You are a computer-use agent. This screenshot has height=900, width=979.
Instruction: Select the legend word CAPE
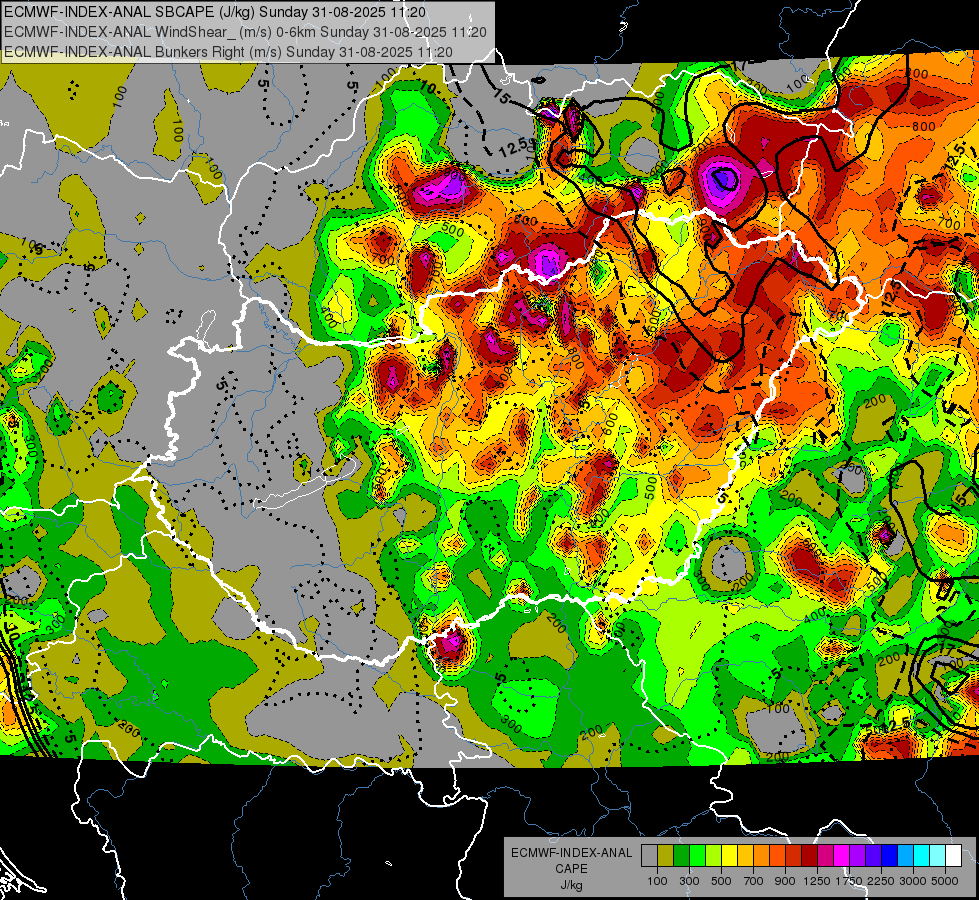pos(571,869)
